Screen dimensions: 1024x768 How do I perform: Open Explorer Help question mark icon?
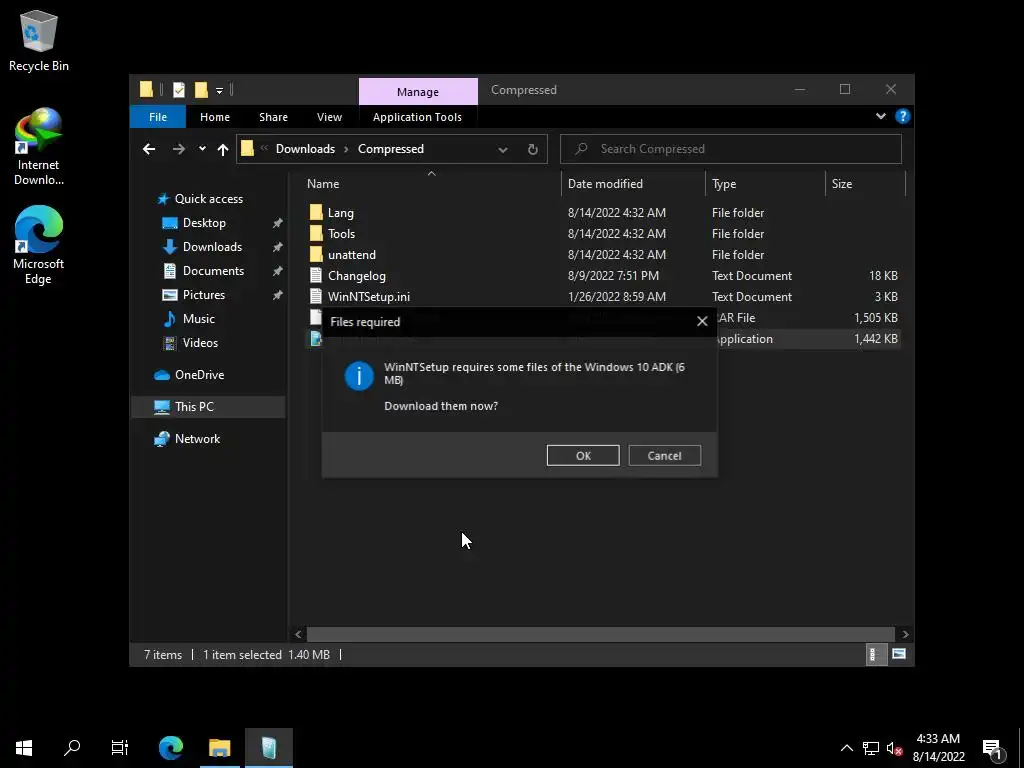[903, 116]
